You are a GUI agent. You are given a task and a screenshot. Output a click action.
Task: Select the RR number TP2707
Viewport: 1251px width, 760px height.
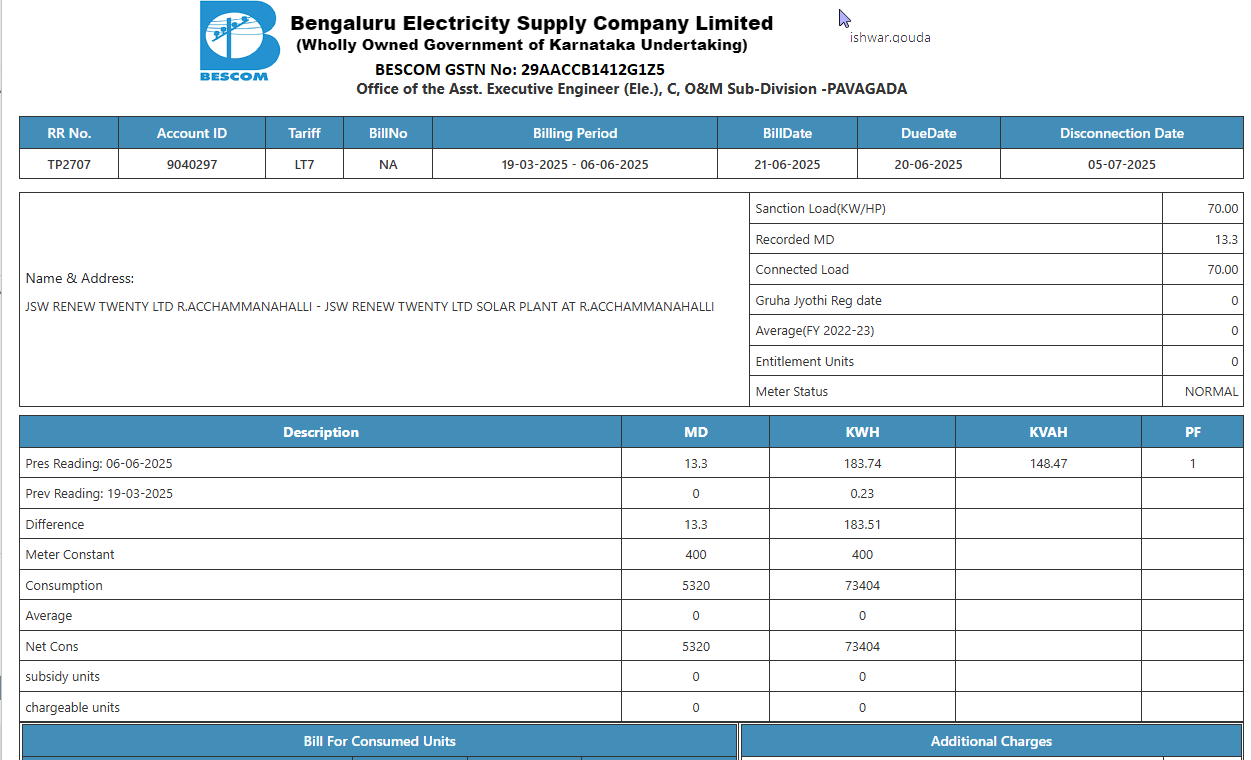[x=69, y=164]
